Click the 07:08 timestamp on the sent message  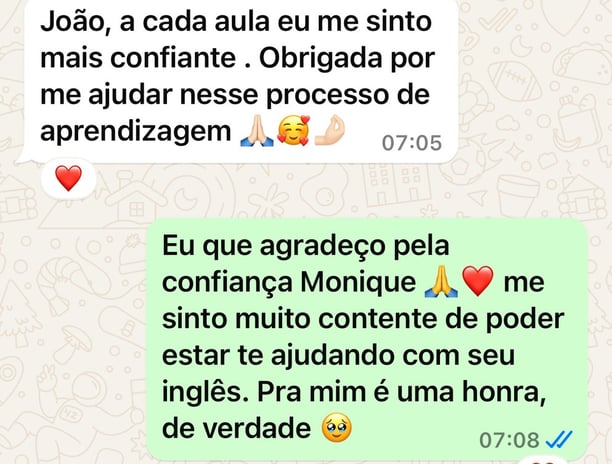509,440
